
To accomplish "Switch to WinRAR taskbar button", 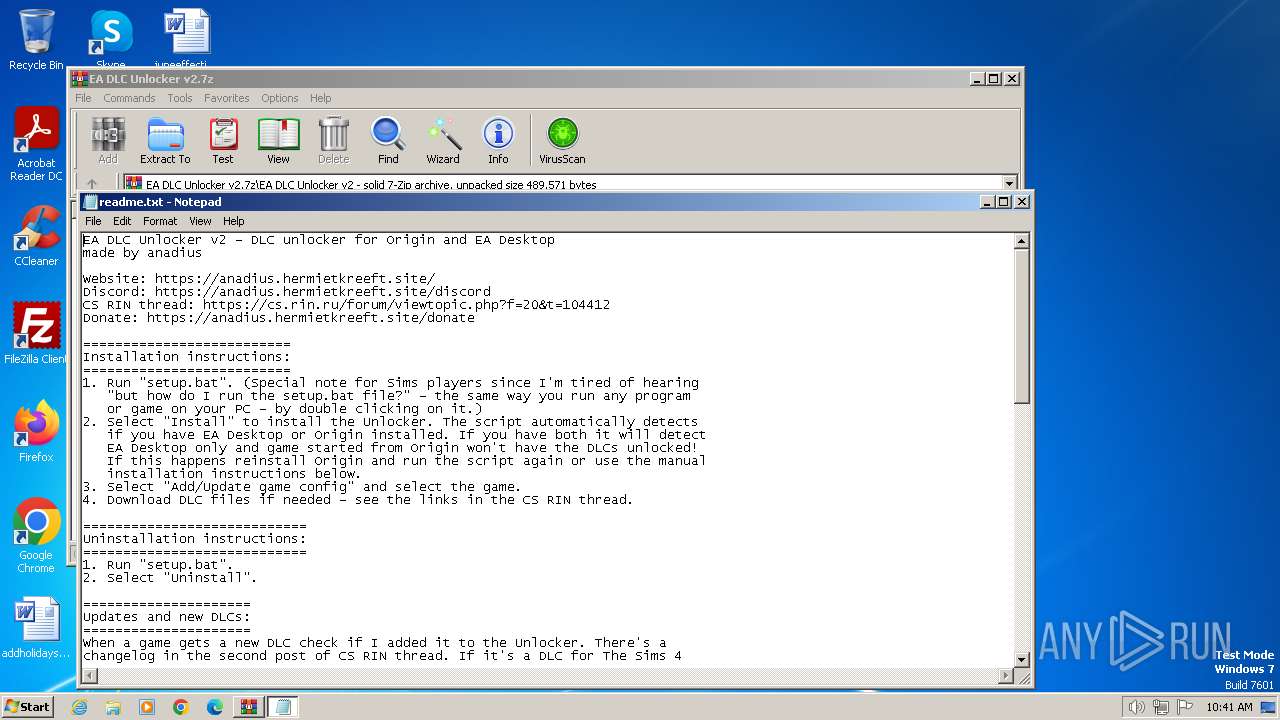I will [x=249, y=707].
